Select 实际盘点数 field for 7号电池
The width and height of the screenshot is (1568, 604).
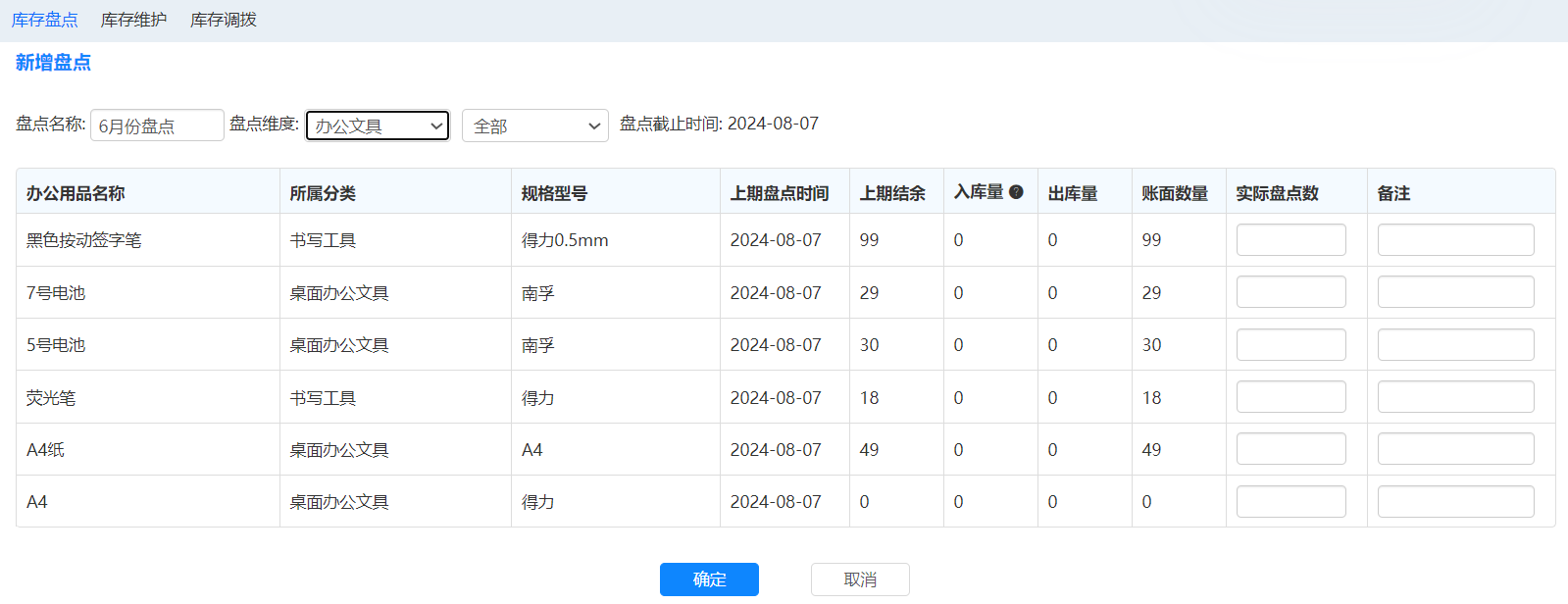click(1290, 292)
